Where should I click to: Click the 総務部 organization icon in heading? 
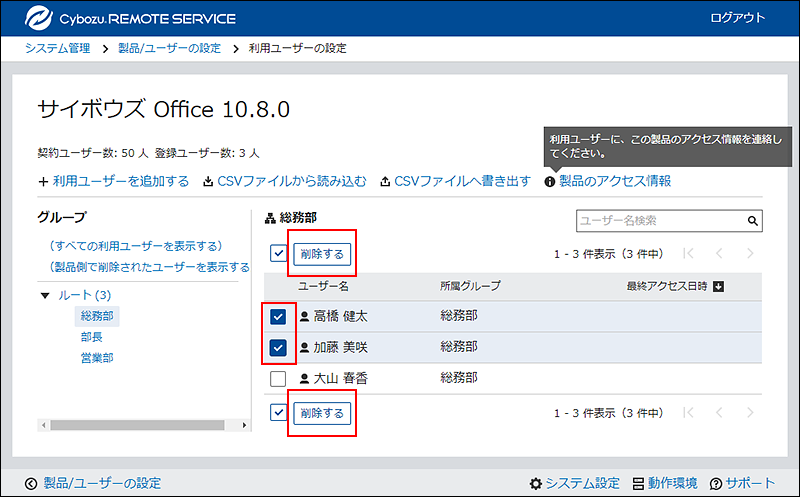pyautogui.click(x=270, y=219)
